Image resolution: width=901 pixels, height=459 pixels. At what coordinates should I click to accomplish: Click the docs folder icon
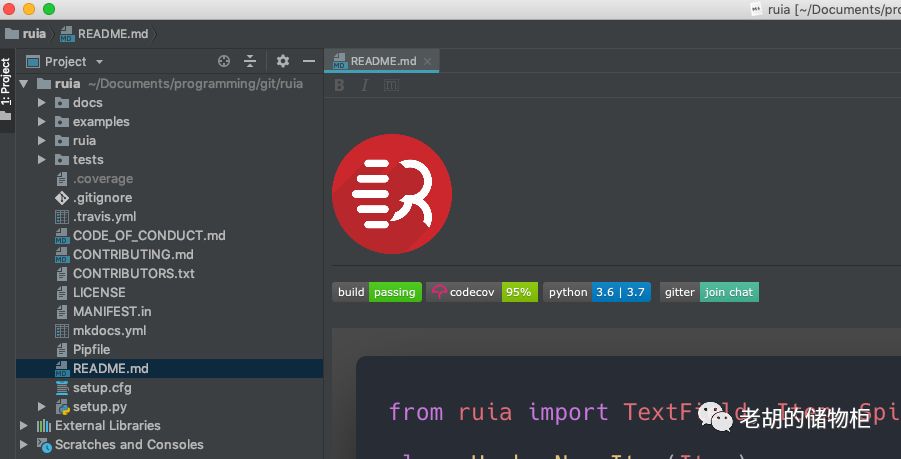61,103
